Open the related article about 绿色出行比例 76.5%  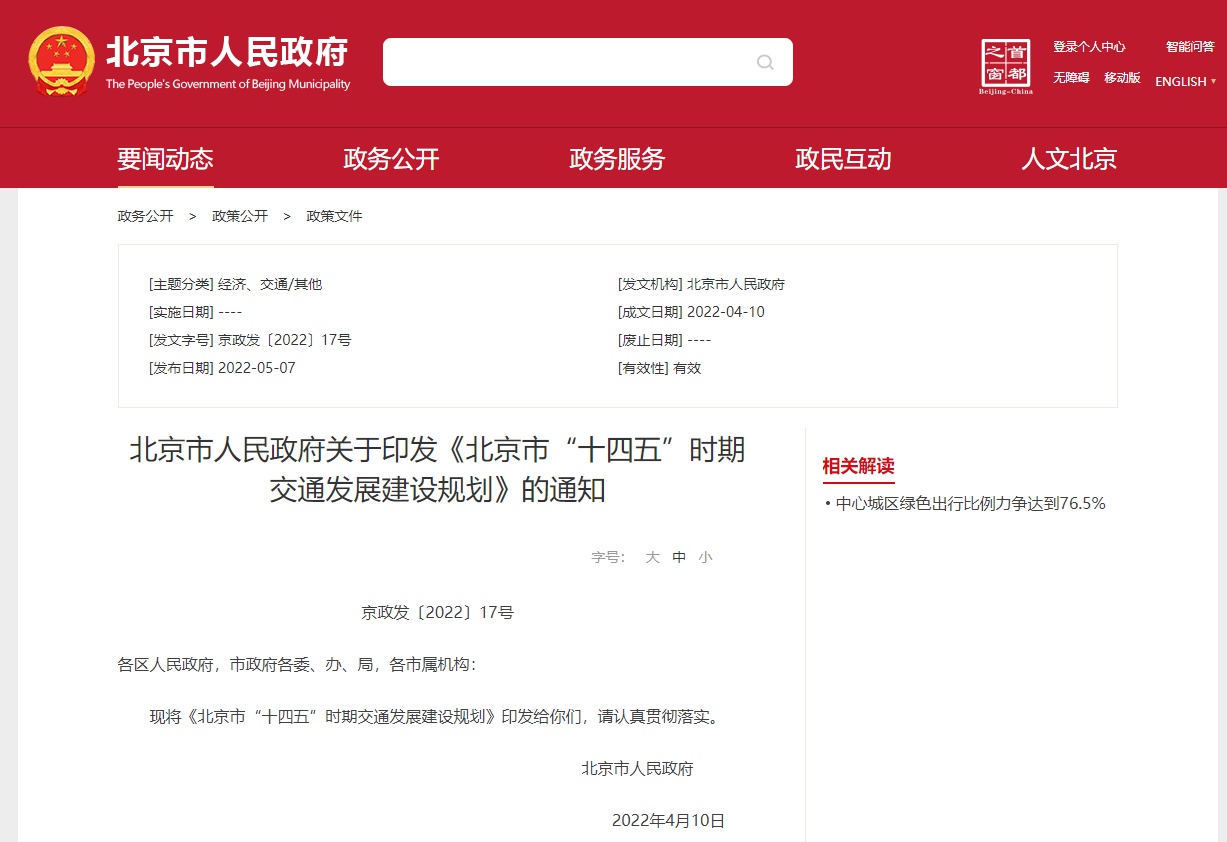pos(970,504)
